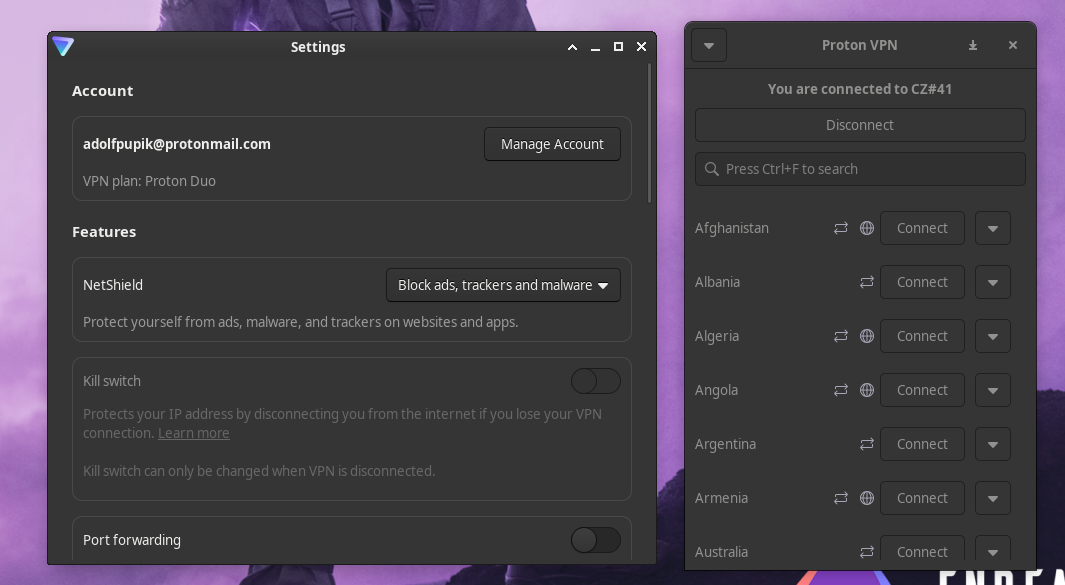
Task: Expand the Afghanistan server list arrow
Action: [x=992, y=228]
